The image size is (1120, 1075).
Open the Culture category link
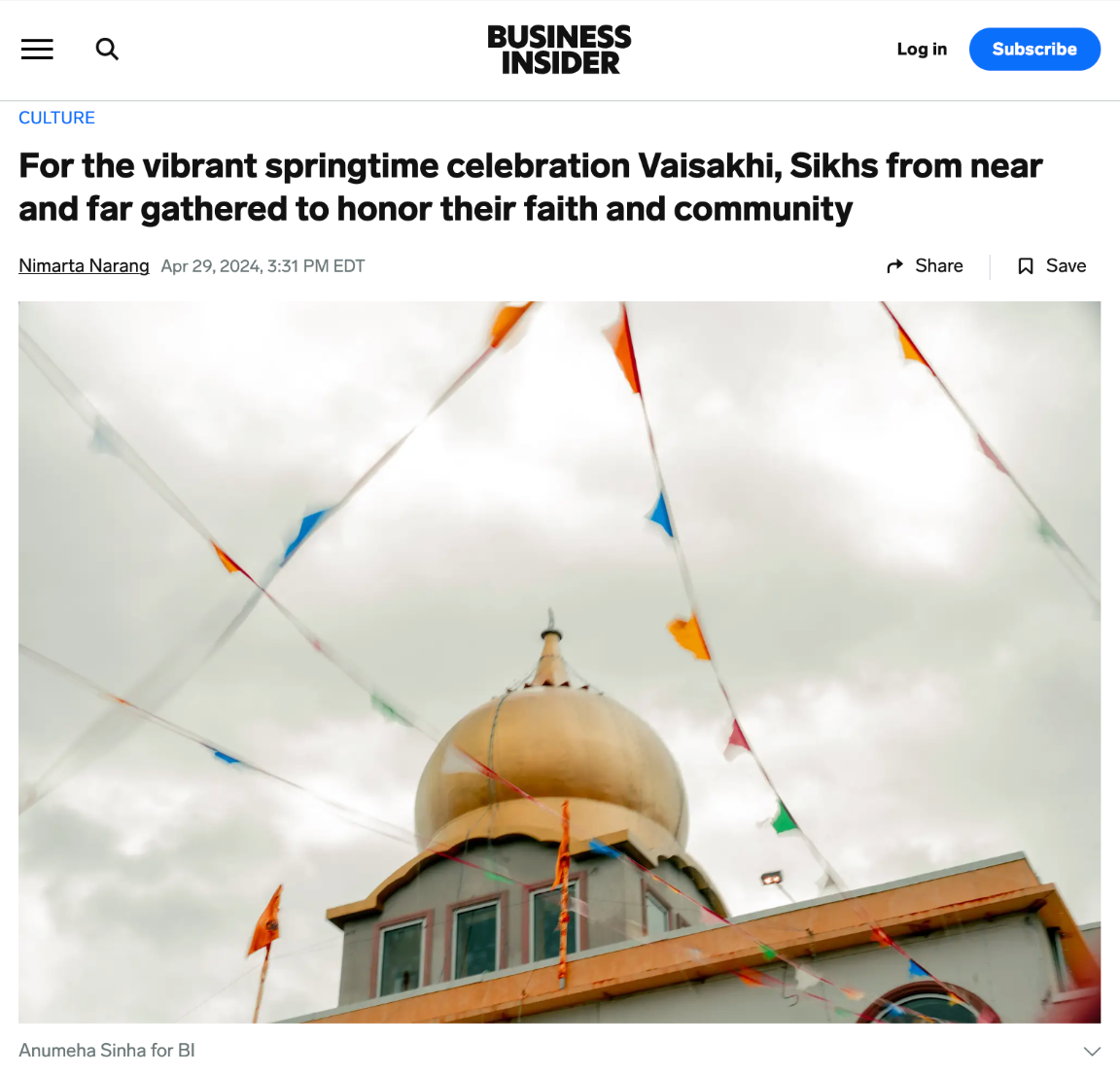(56, 118)
